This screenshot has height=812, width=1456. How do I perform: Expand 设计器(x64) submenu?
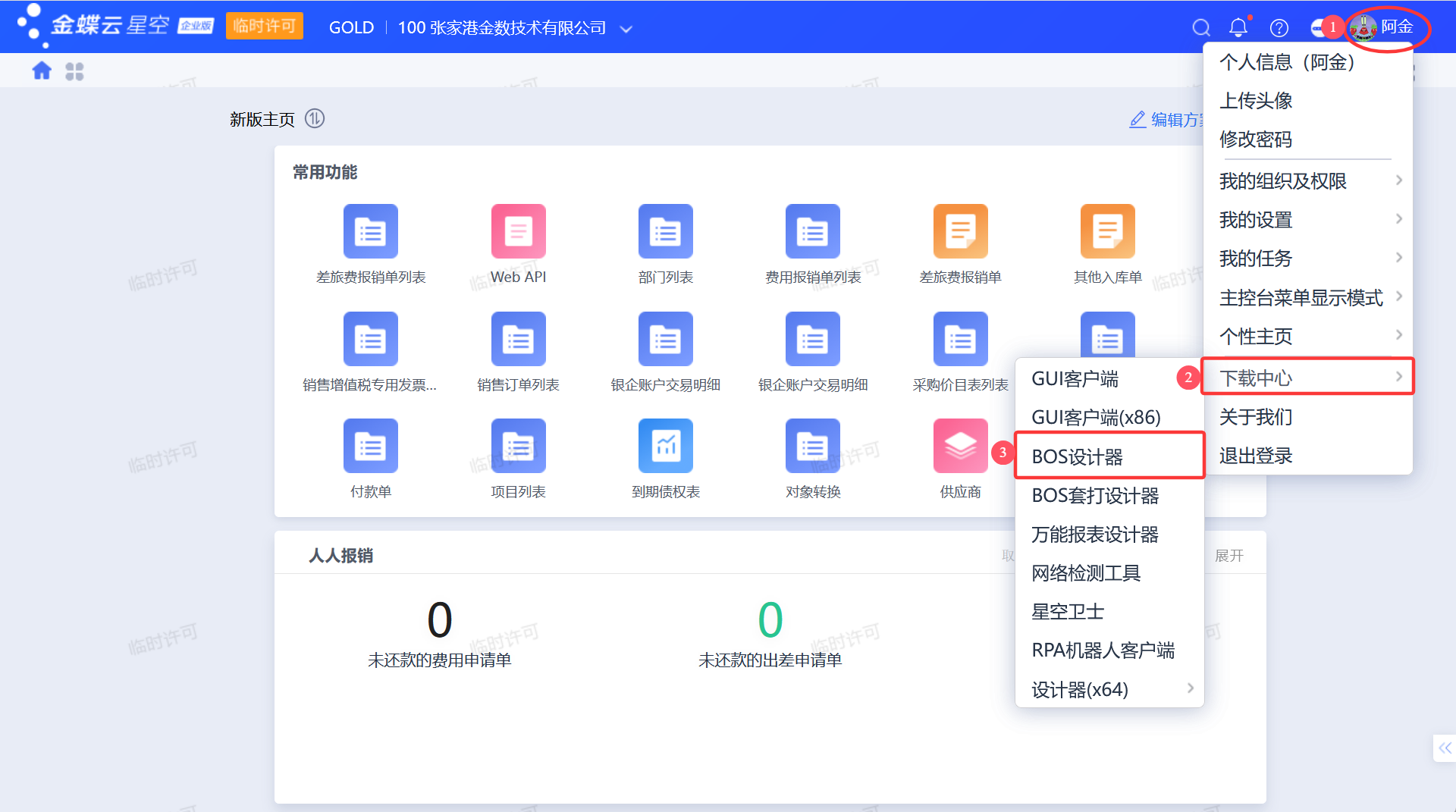[1109, 689]
